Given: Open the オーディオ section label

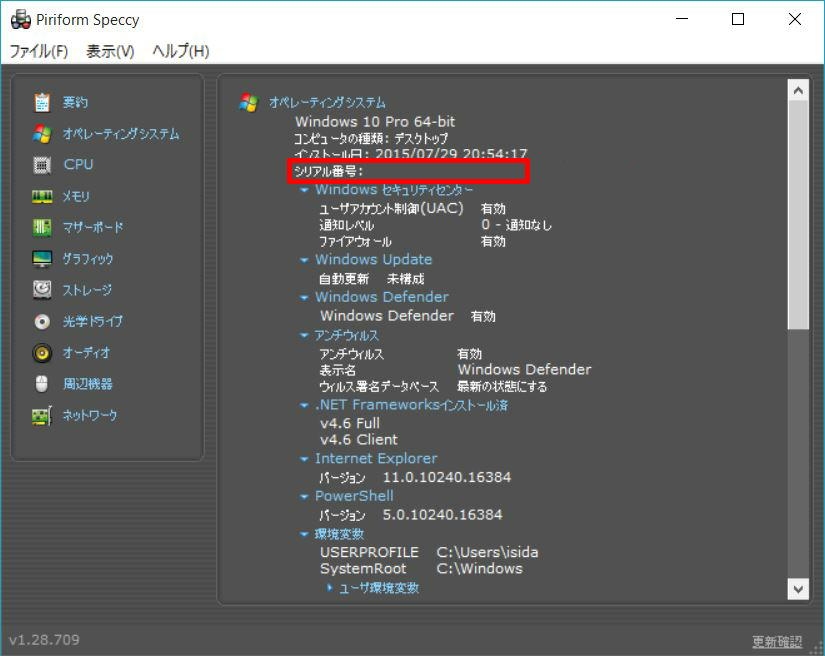Looking at the screenshot, I should coord(86,352).
